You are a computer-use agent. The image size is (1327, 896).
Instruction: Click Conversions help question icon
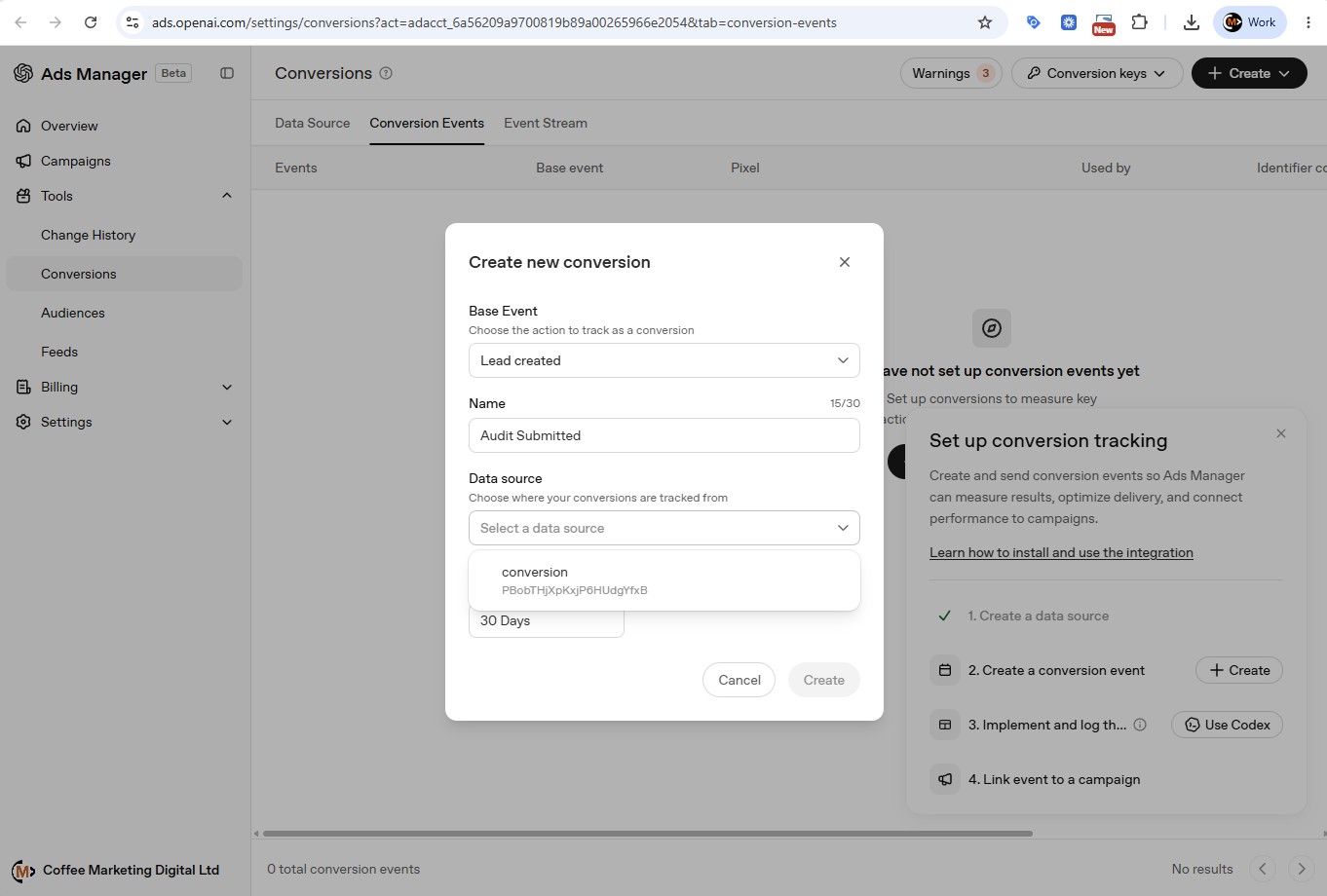coord(386,73)
